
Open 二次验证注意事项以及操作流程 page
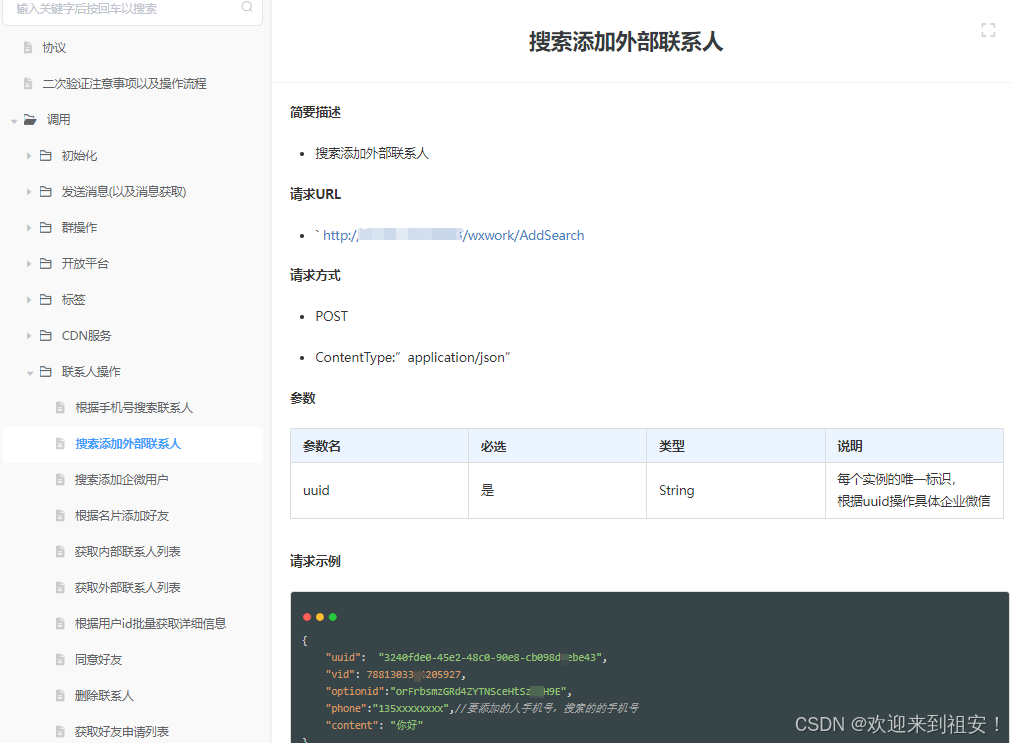pyautogui.click(x=124, y=84)
